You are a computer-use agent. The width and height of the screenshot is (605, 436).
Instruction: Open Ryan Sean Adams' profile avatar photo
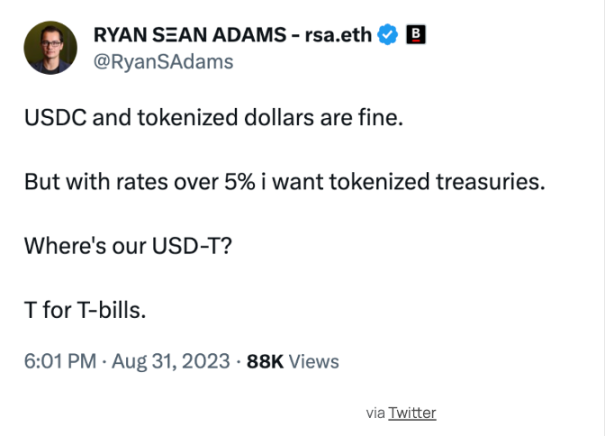[x=50, y=48]
